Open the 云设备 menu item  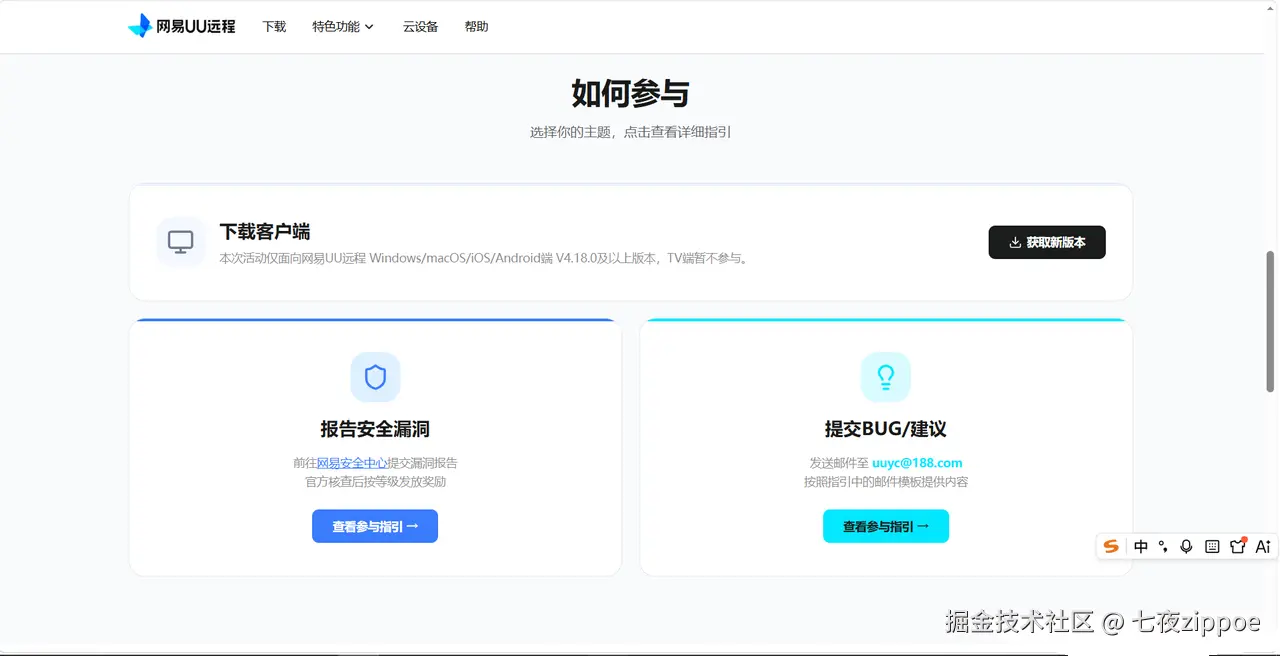[421, 27]
